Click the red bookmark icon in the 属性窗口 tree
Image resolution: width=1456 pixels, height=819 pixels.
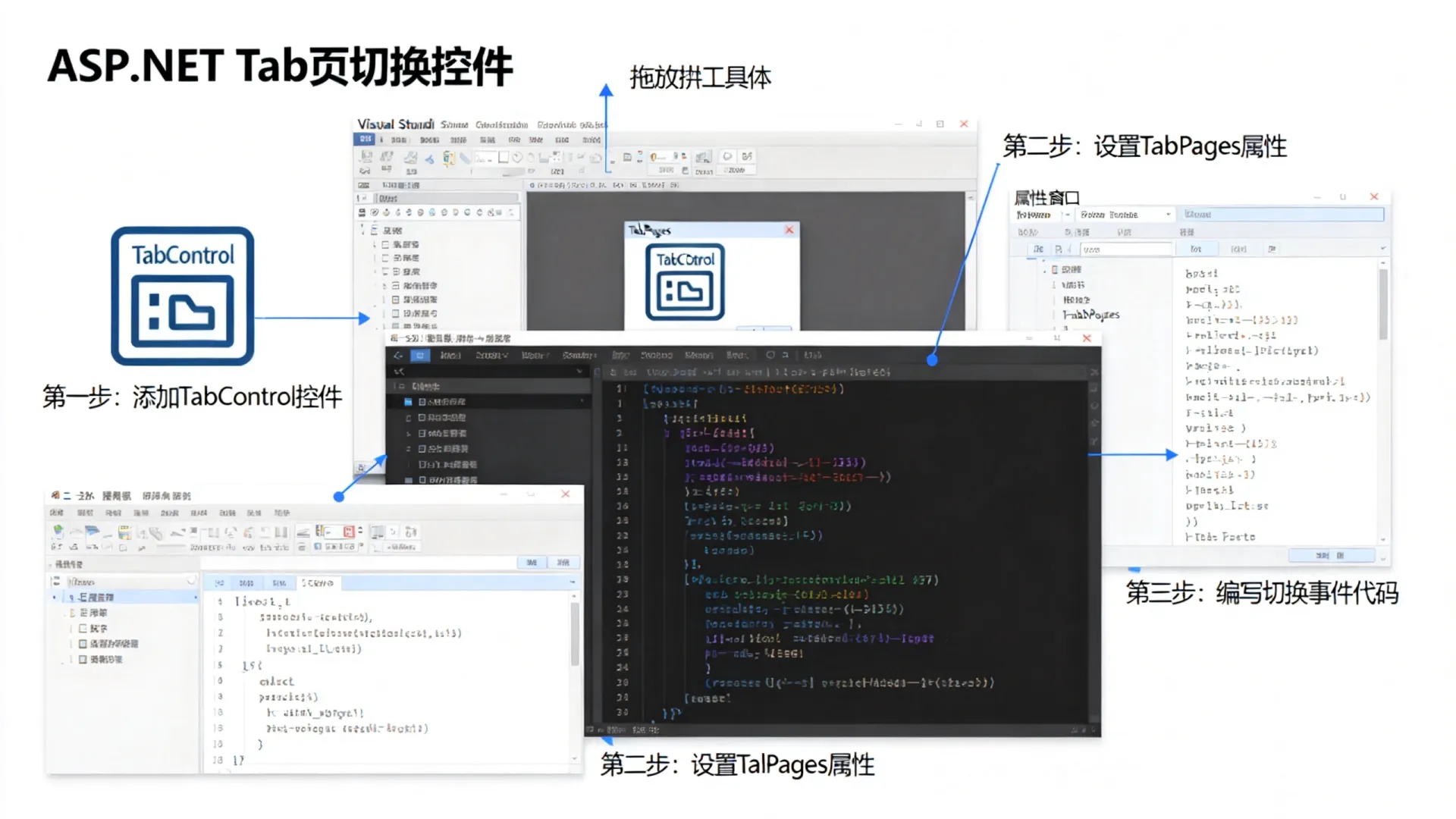tap(1054, 269)
